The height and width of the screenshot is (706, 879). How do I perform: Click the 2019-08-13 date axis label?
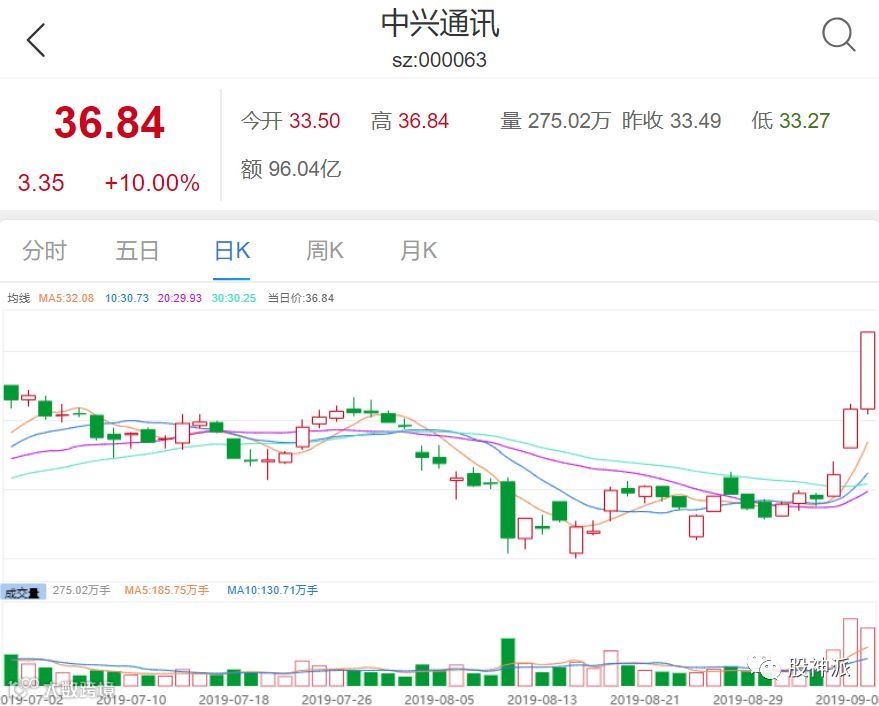(542, 699)
